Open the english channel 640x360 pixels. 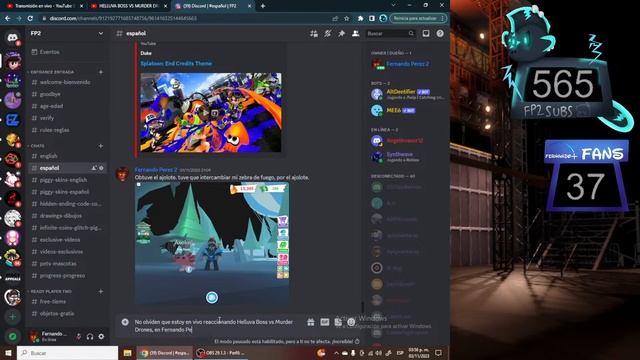point(67,156)
